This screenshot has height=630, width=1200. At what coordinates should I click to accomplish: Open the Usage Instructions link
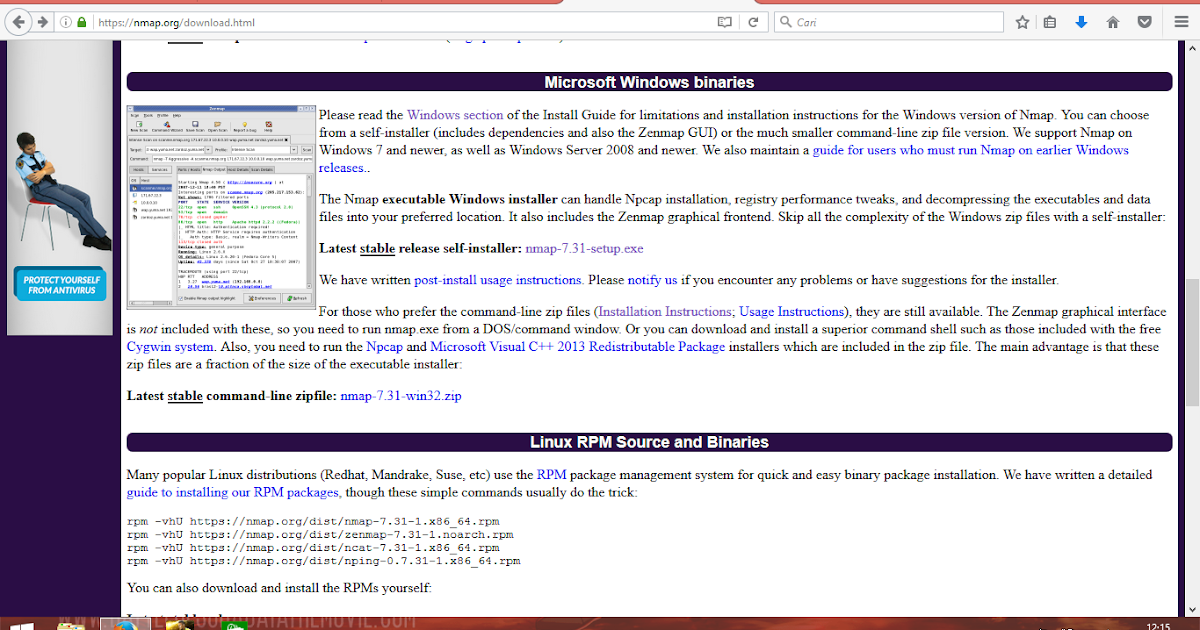click(790, 312)
